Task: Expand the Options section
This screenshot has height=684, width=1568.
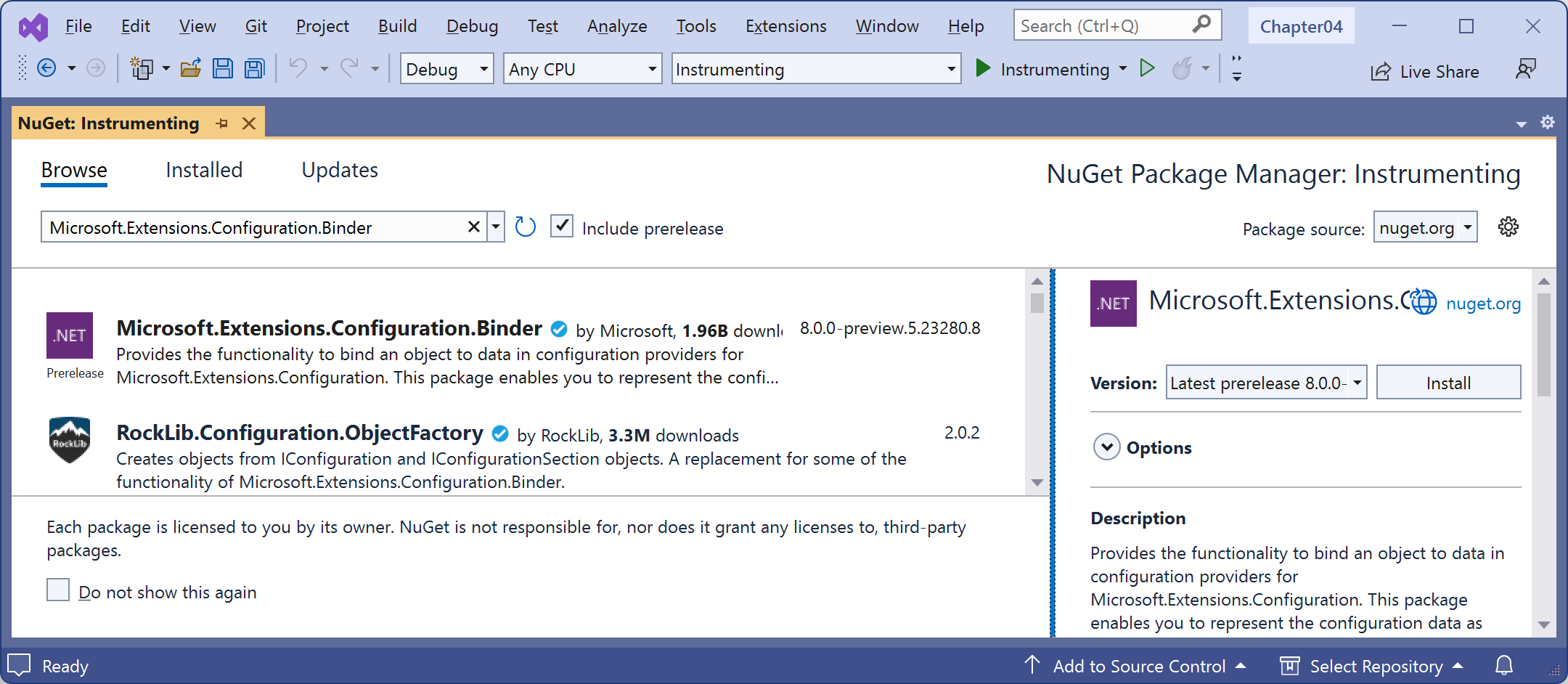Action: coord(1107,447)
